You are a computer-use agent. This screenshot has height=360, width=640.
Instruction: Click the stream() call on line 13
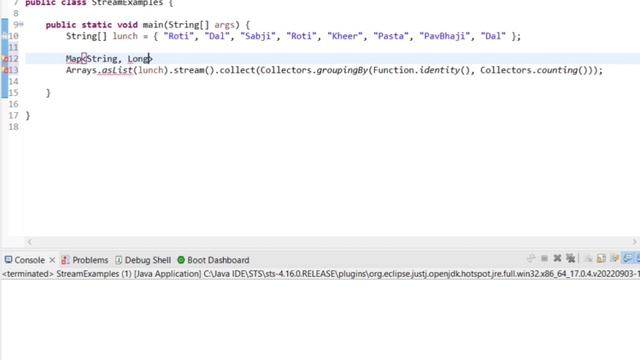(194, 70)
